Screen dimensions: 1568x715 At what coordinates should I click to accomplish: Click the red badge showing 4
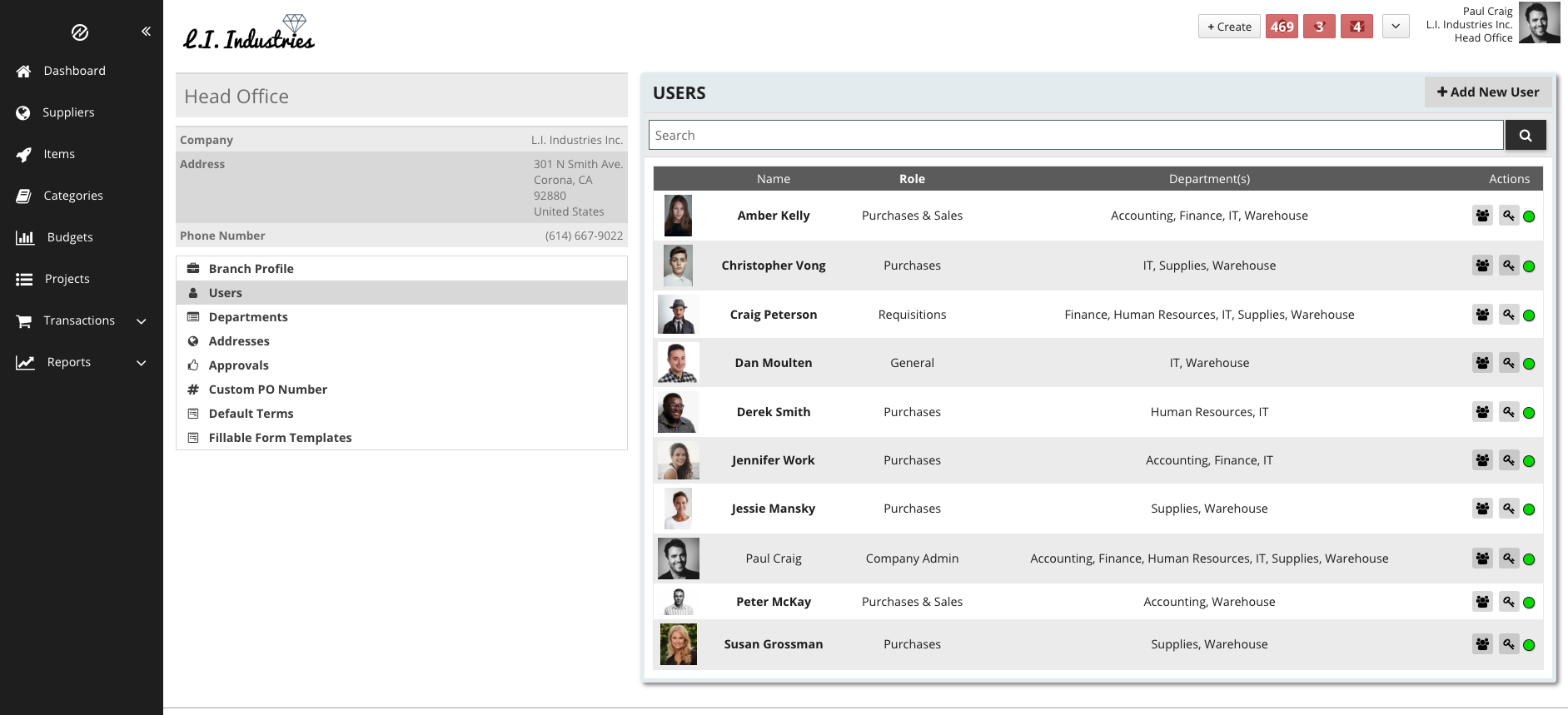coord(1356,27)
